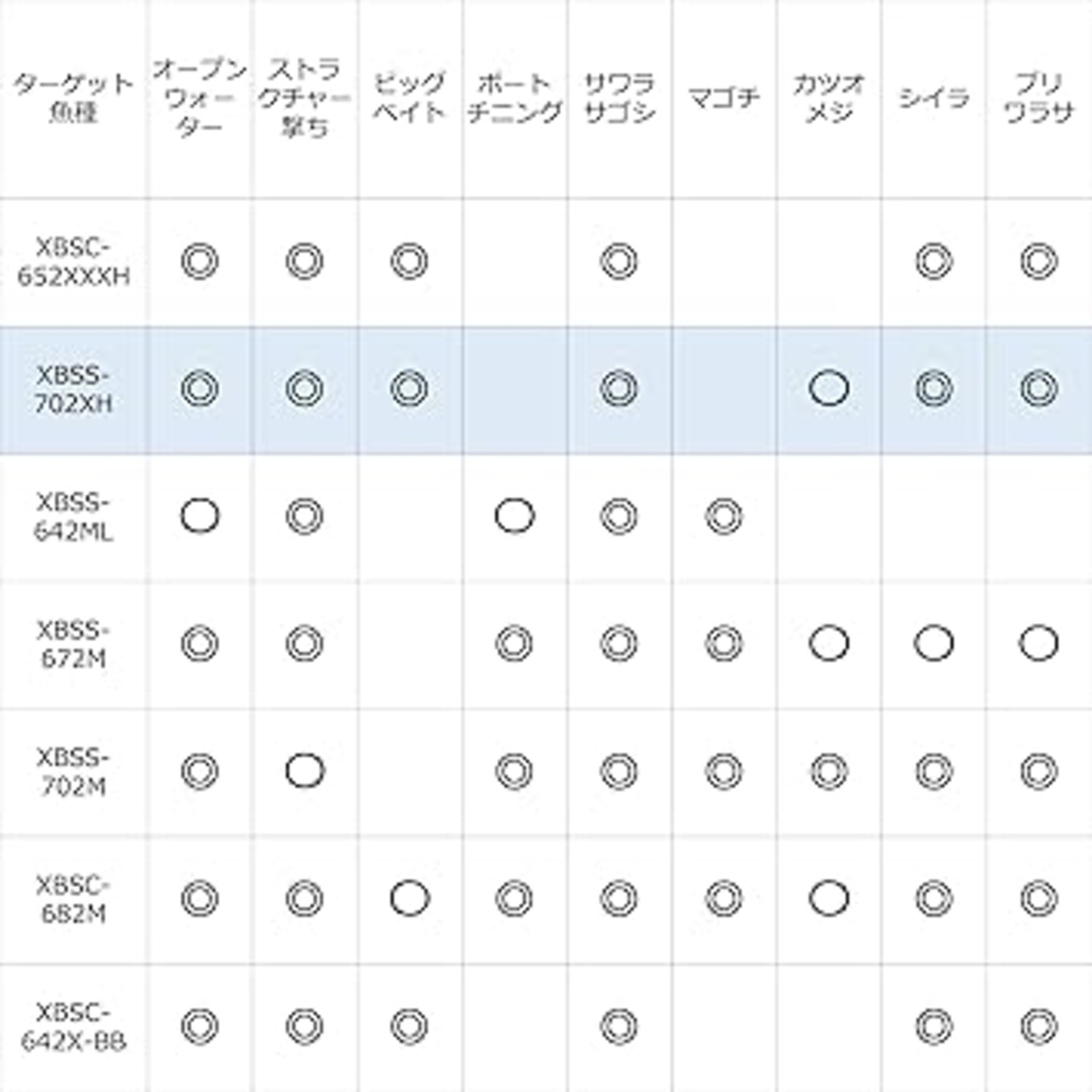The image size is (1092, 1092).
Task: Click the single circle for XBSS-702XH under カツオメジ
Action: tap(828, 389)
